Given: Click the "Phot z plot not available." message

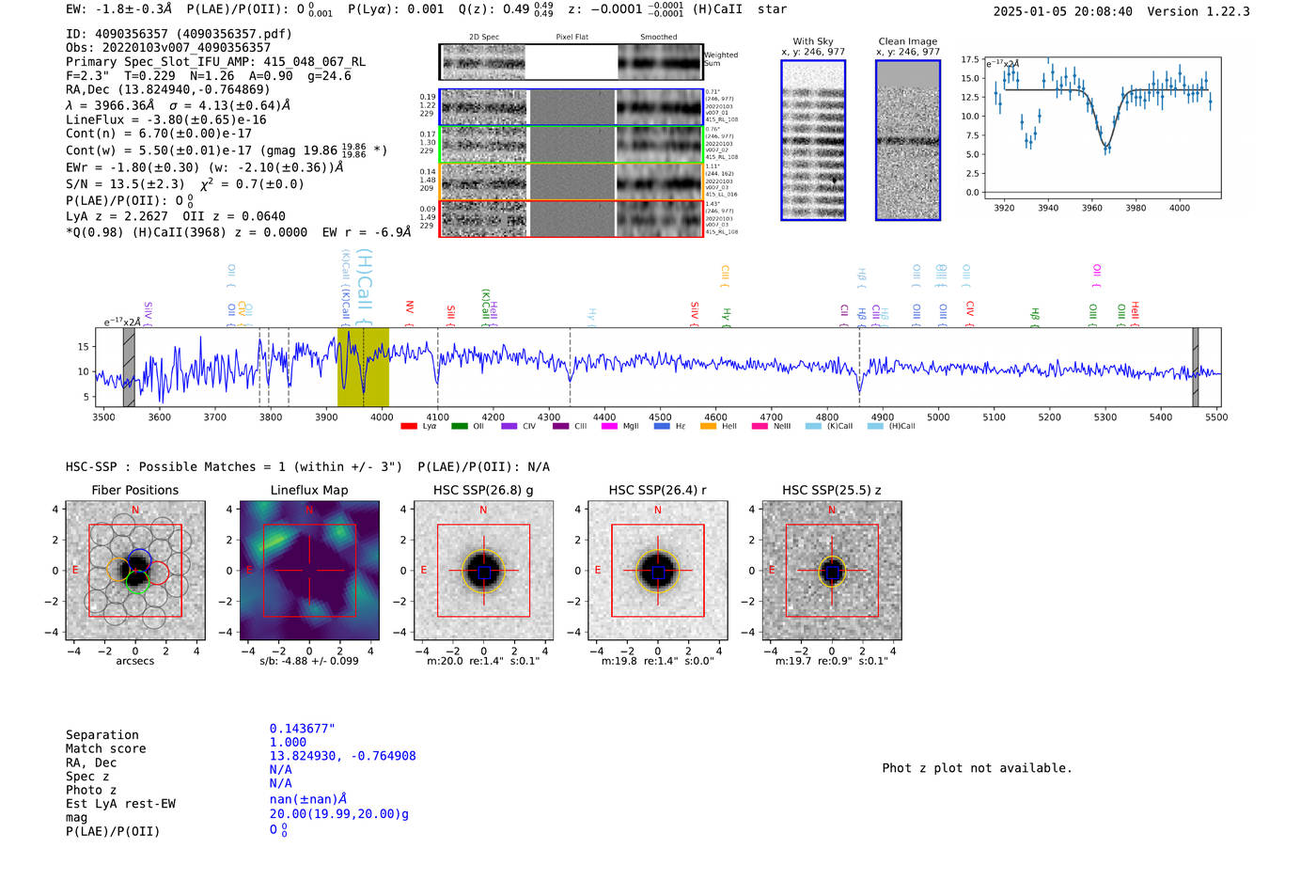Looking at the screenshot, I should (977, 768).
